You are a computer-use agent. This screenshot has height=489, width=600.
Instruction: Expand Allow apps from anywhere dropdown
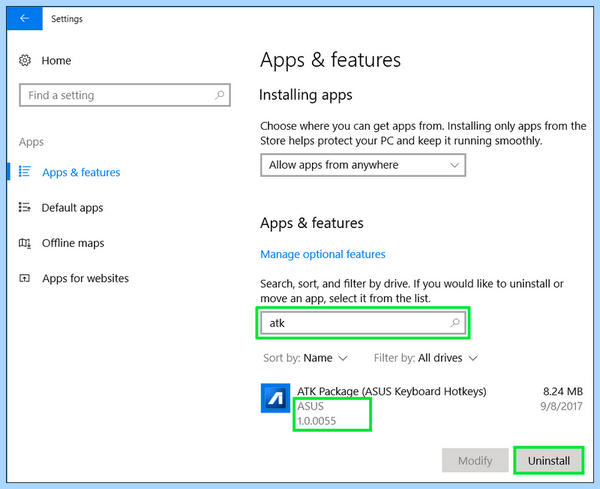[363, 165]
